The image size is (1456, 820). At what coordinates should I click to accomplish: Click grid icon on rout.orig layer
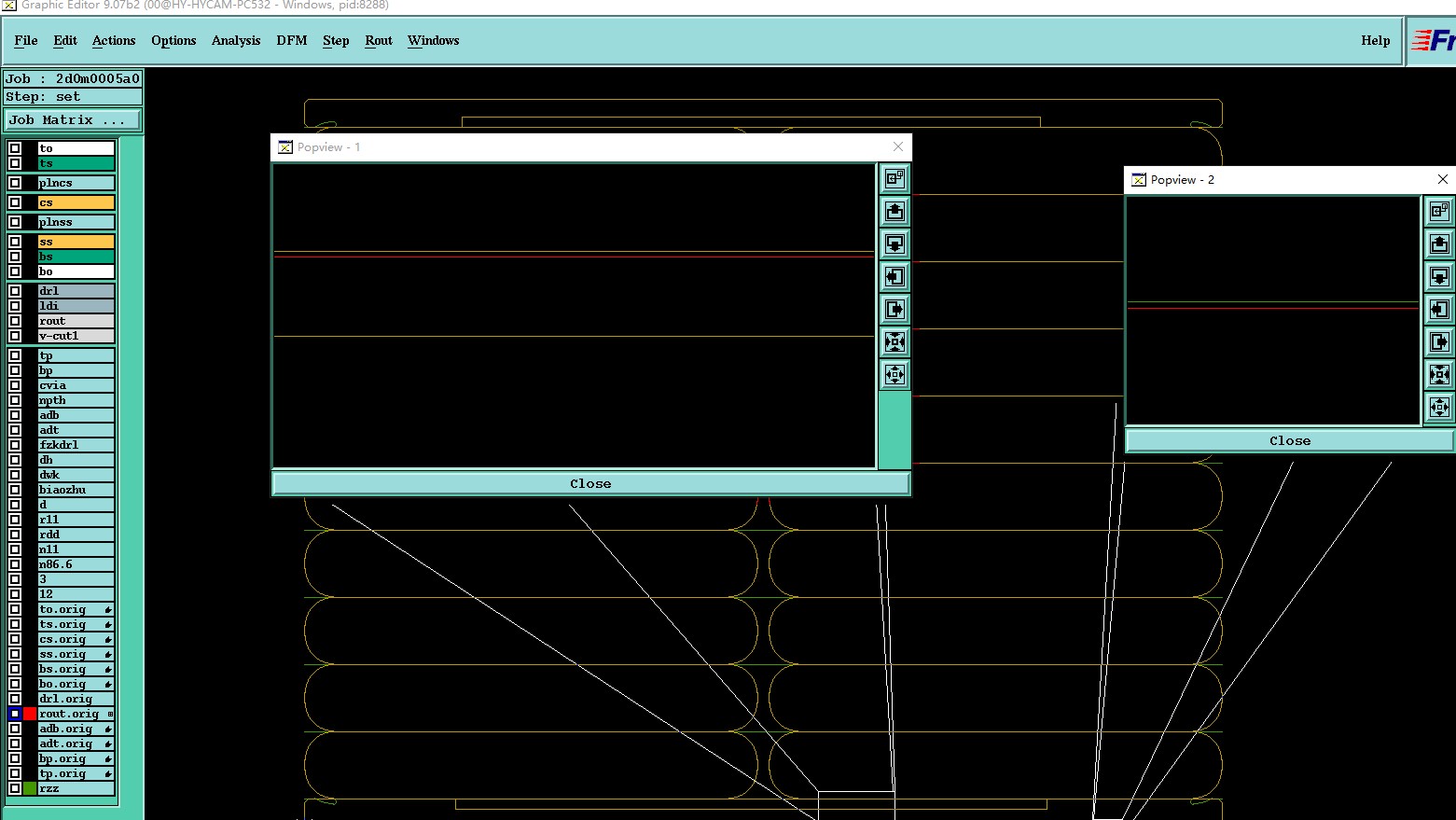[x=110, y=714]
